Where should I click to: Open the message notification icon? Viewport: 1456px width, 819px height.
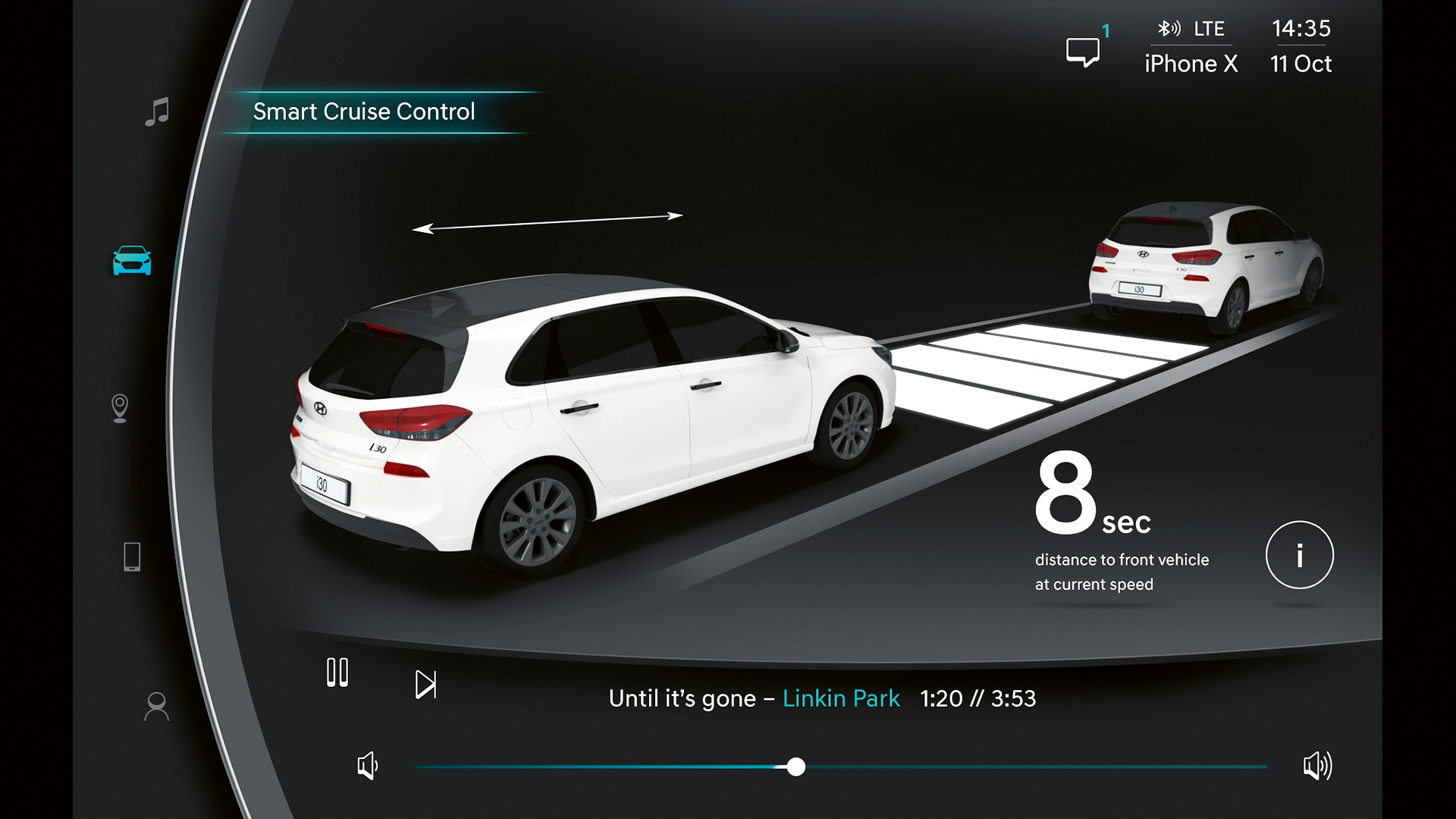coord(1083,52)
